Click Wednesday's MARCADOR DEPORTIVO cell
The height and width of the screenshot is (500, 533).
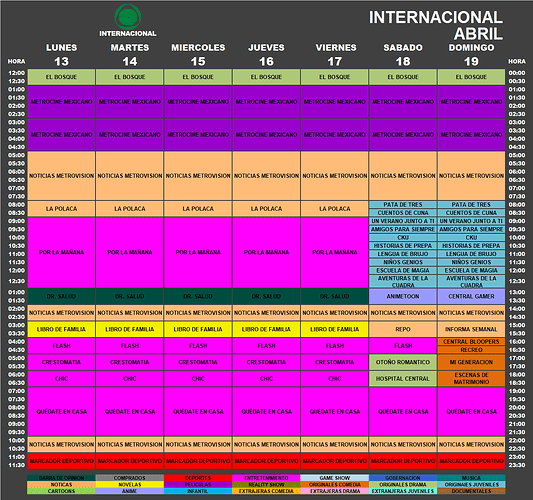[198, 461]
